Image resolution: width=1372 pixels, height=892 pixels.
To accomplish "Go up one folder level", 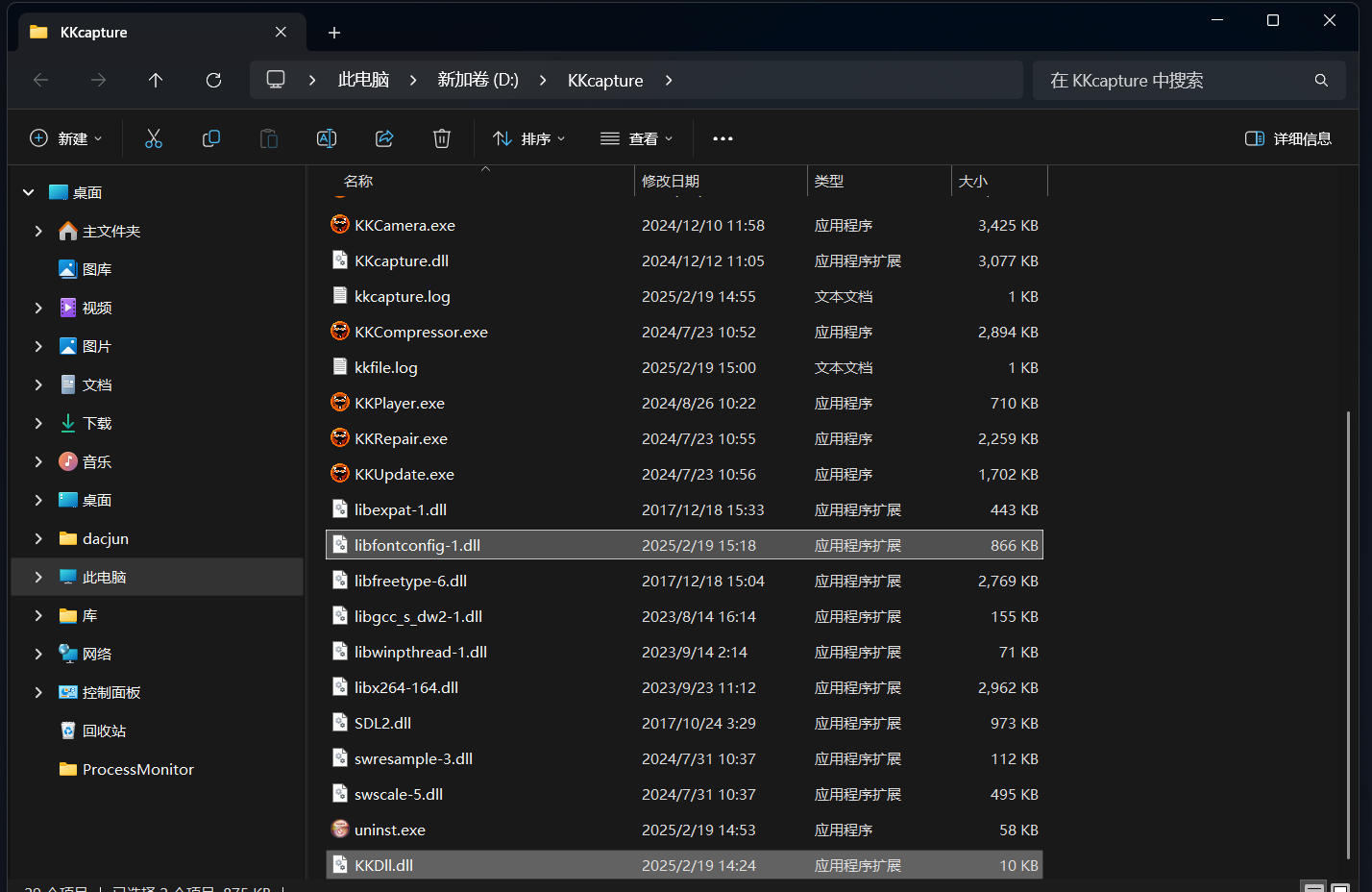I will point(156,80).
